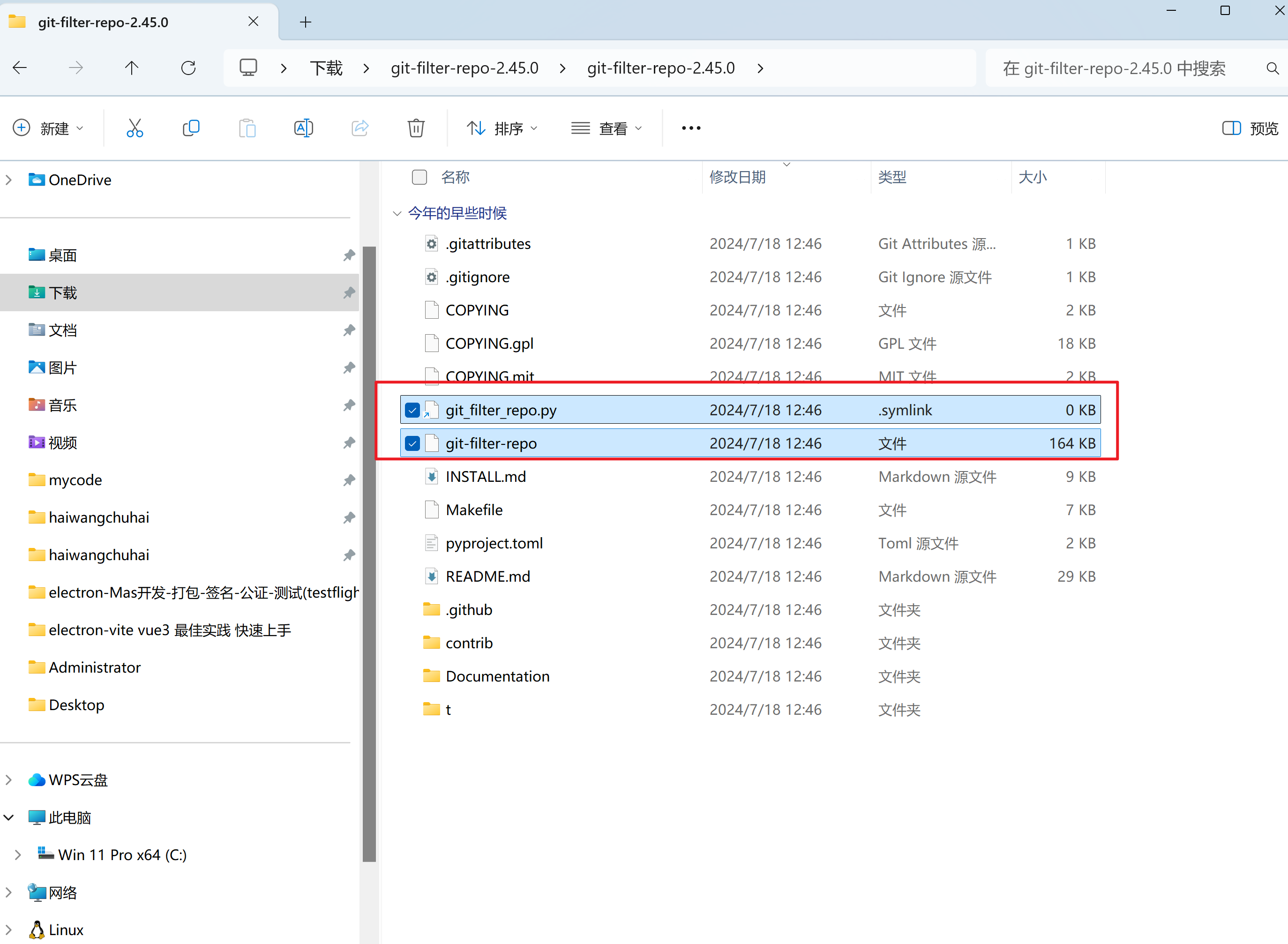Click 下载 in the address breadcrumb
The height and width of the screenshot is (944, 1288).
[x=326, y=68]
